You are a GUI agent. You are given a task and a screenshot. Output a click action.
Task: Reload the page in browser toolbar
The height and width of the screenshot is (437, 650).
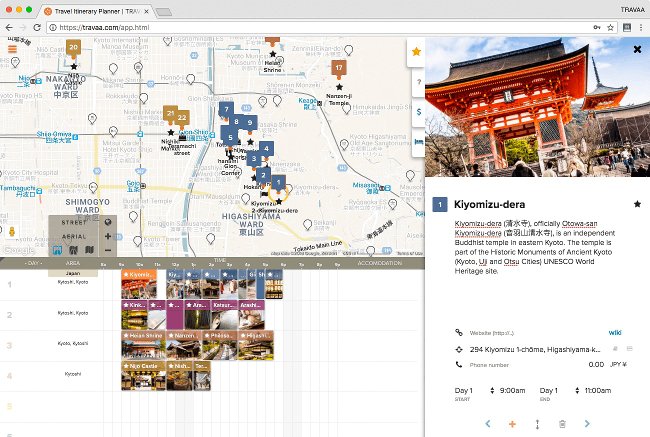pyautogui.click(x=36, y=27)
